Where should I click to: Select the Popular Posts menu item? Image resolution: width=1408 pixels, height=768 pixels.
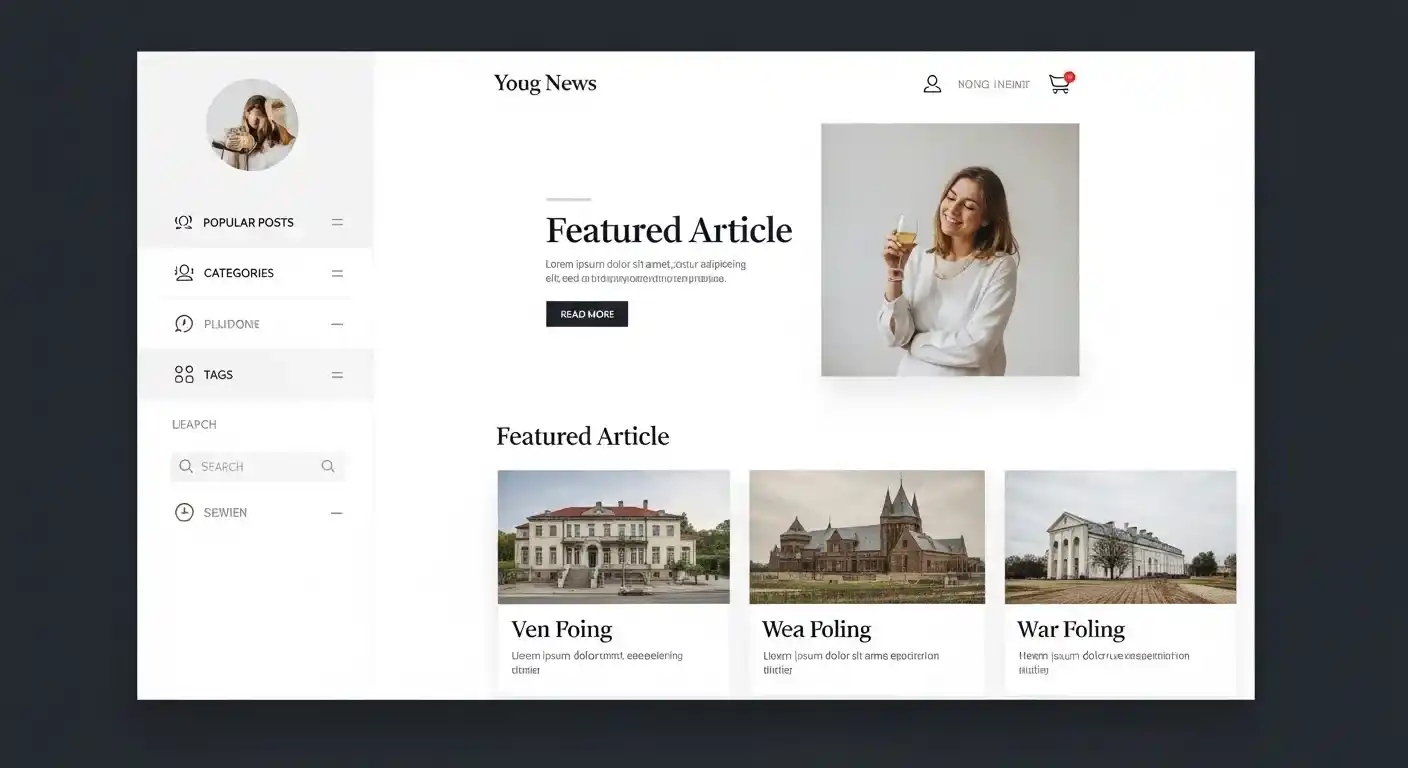click(248, 222)
